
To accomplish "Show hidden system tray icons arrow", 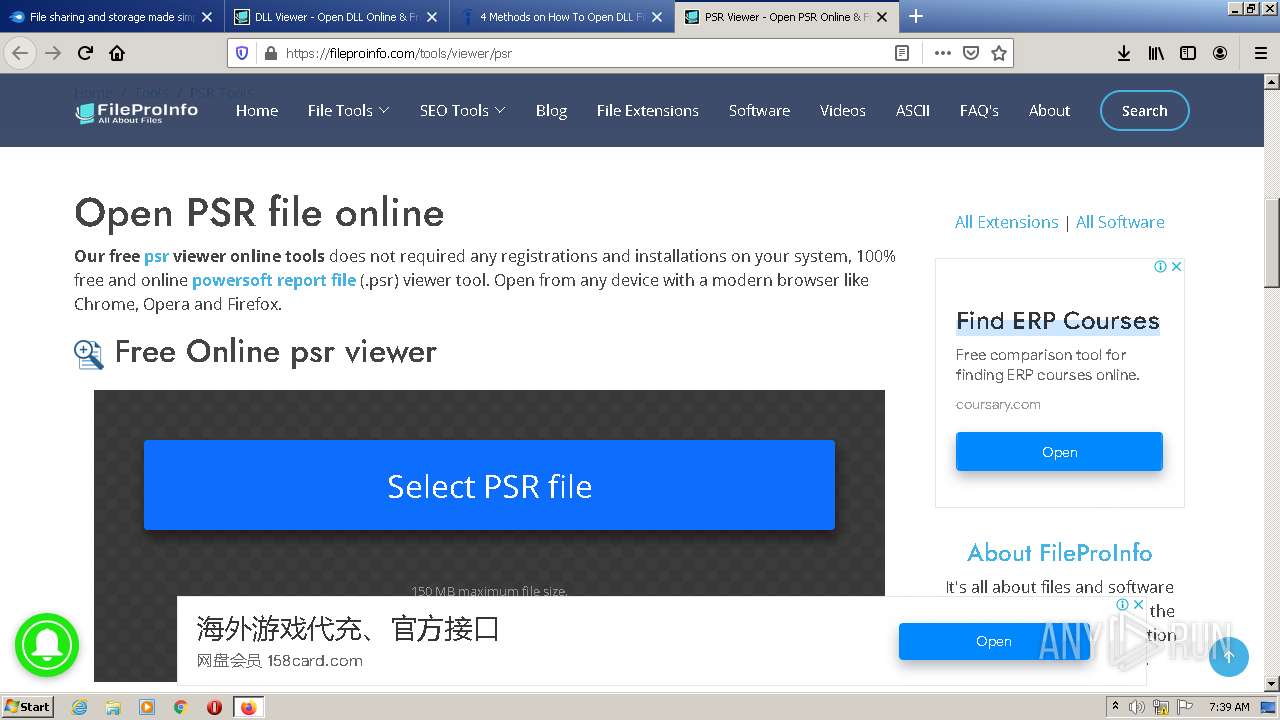I will point(1115,707).
